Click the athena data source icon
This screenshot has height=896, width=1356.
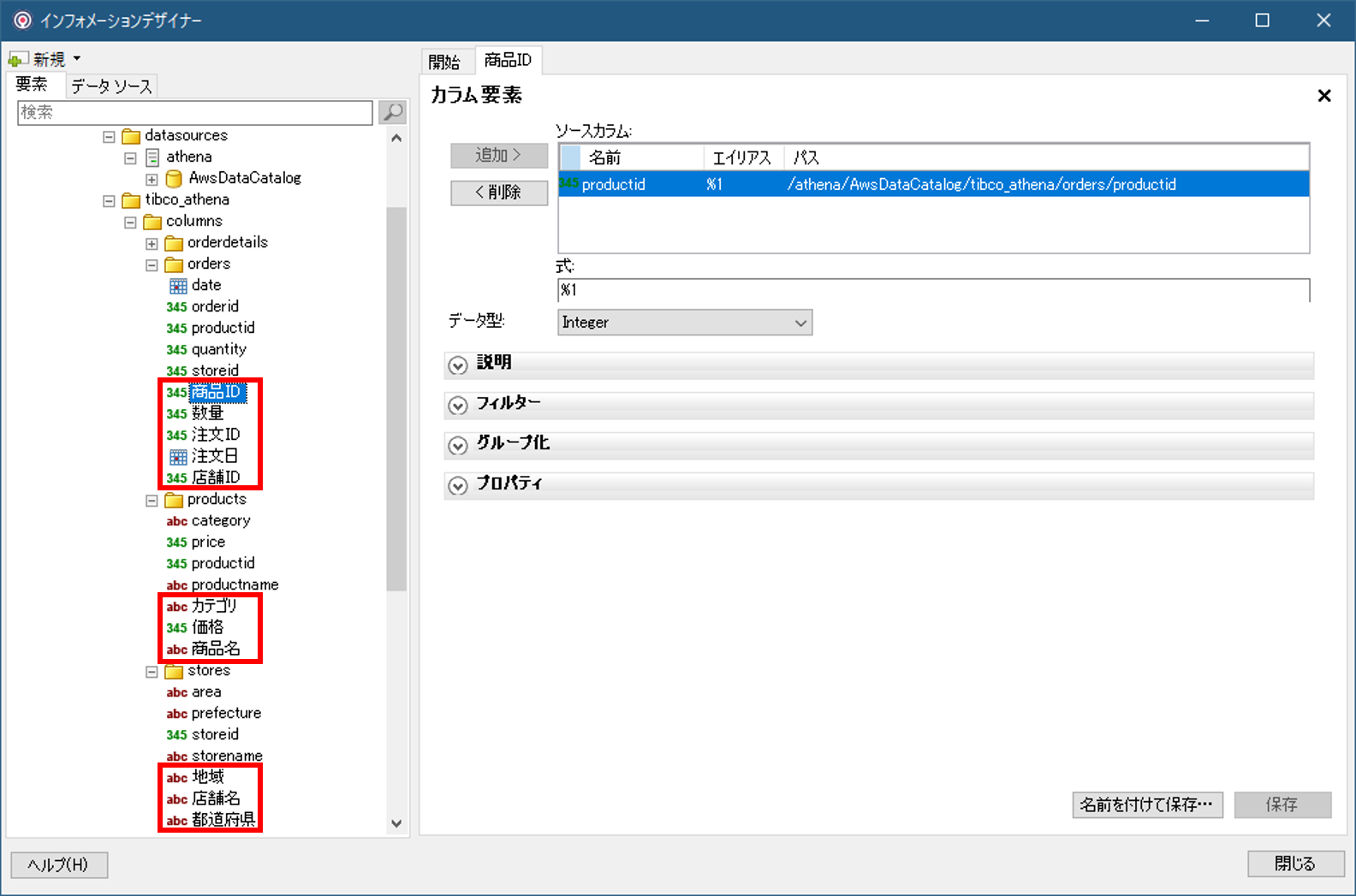click(152, 157)
